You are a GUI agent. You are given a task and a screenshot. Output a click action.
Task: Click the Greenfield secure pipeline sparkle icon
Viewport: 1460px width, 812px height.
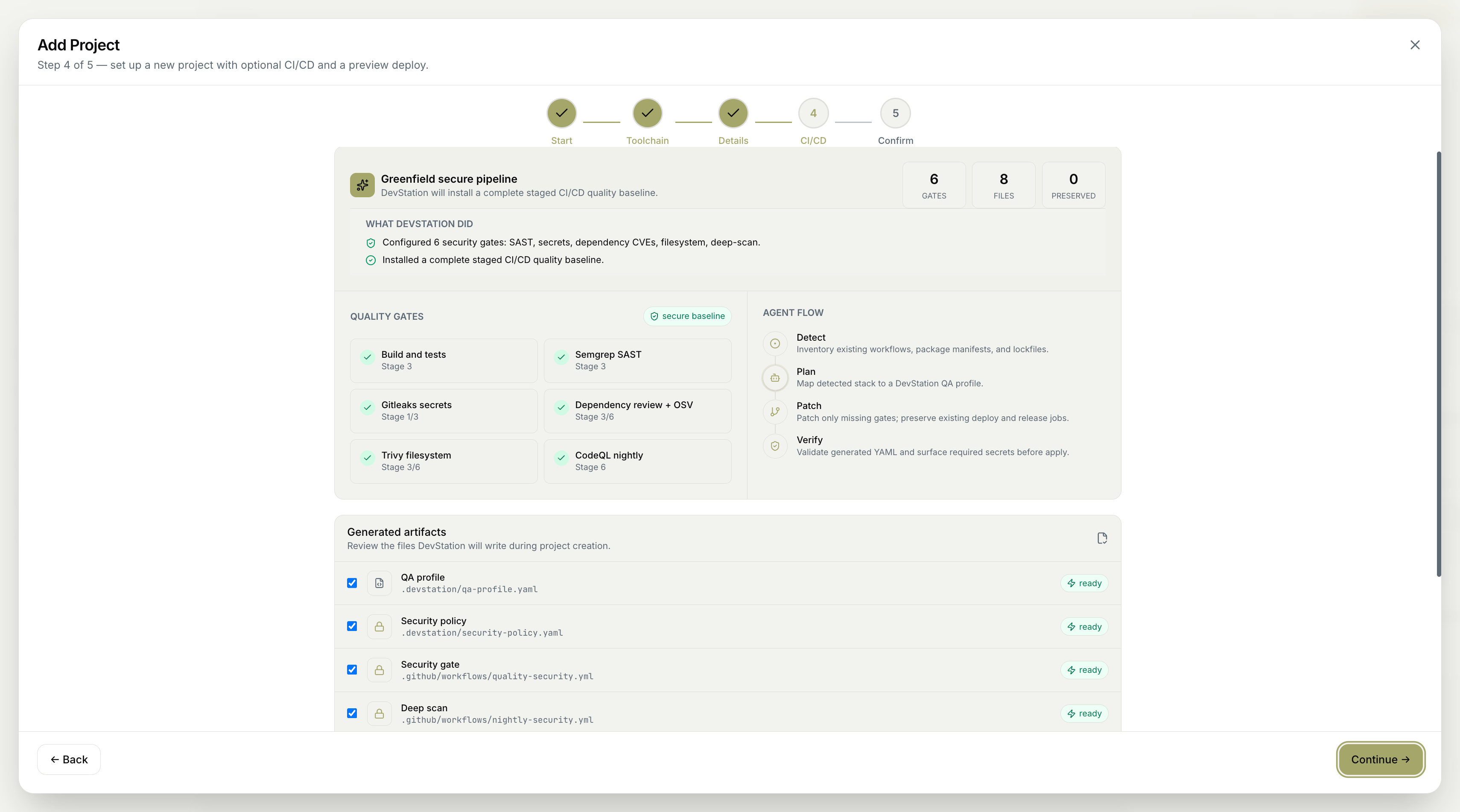pyautogui.click(x=362, y=185)
